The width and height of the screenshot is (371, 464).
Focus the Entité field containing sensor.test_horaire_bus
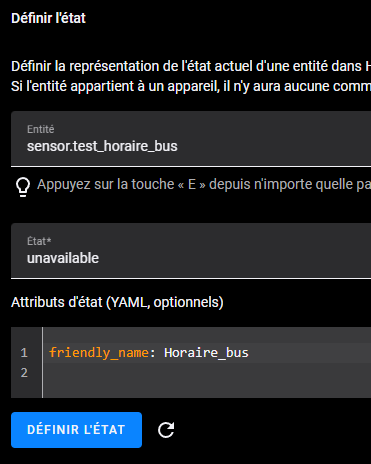tap(191, 138)
